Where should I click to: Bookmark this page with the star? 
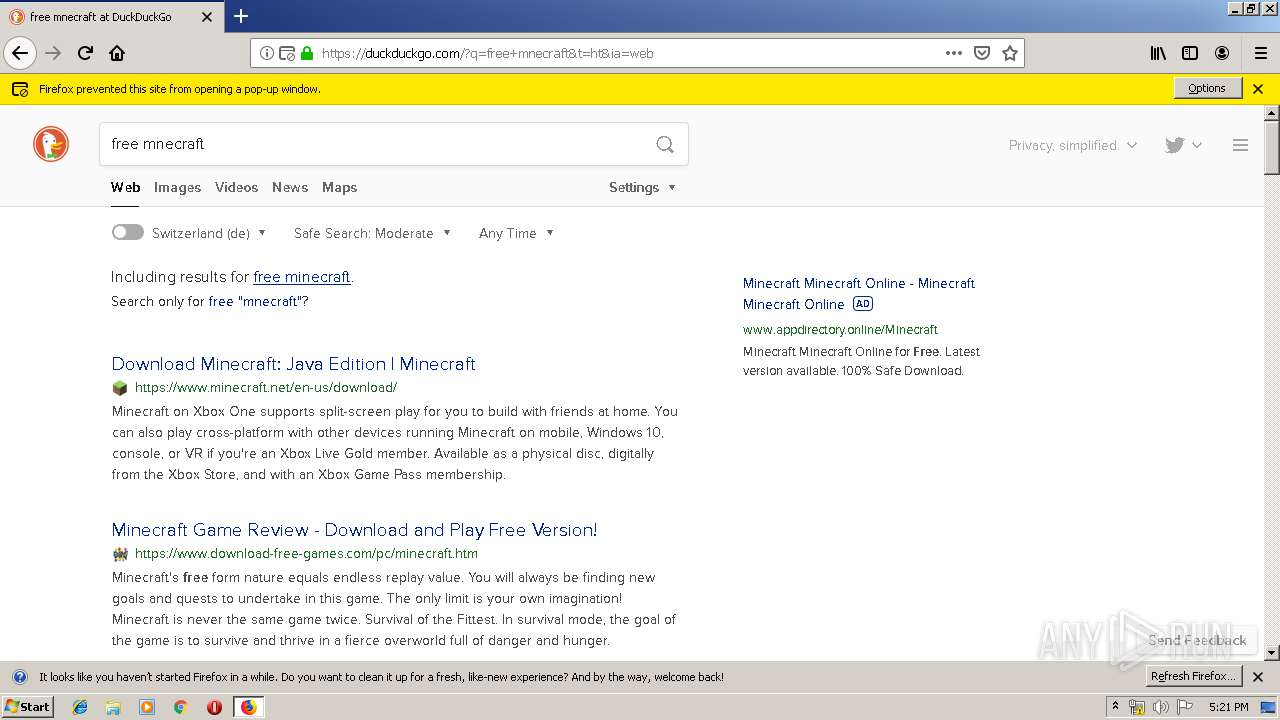1010,53
